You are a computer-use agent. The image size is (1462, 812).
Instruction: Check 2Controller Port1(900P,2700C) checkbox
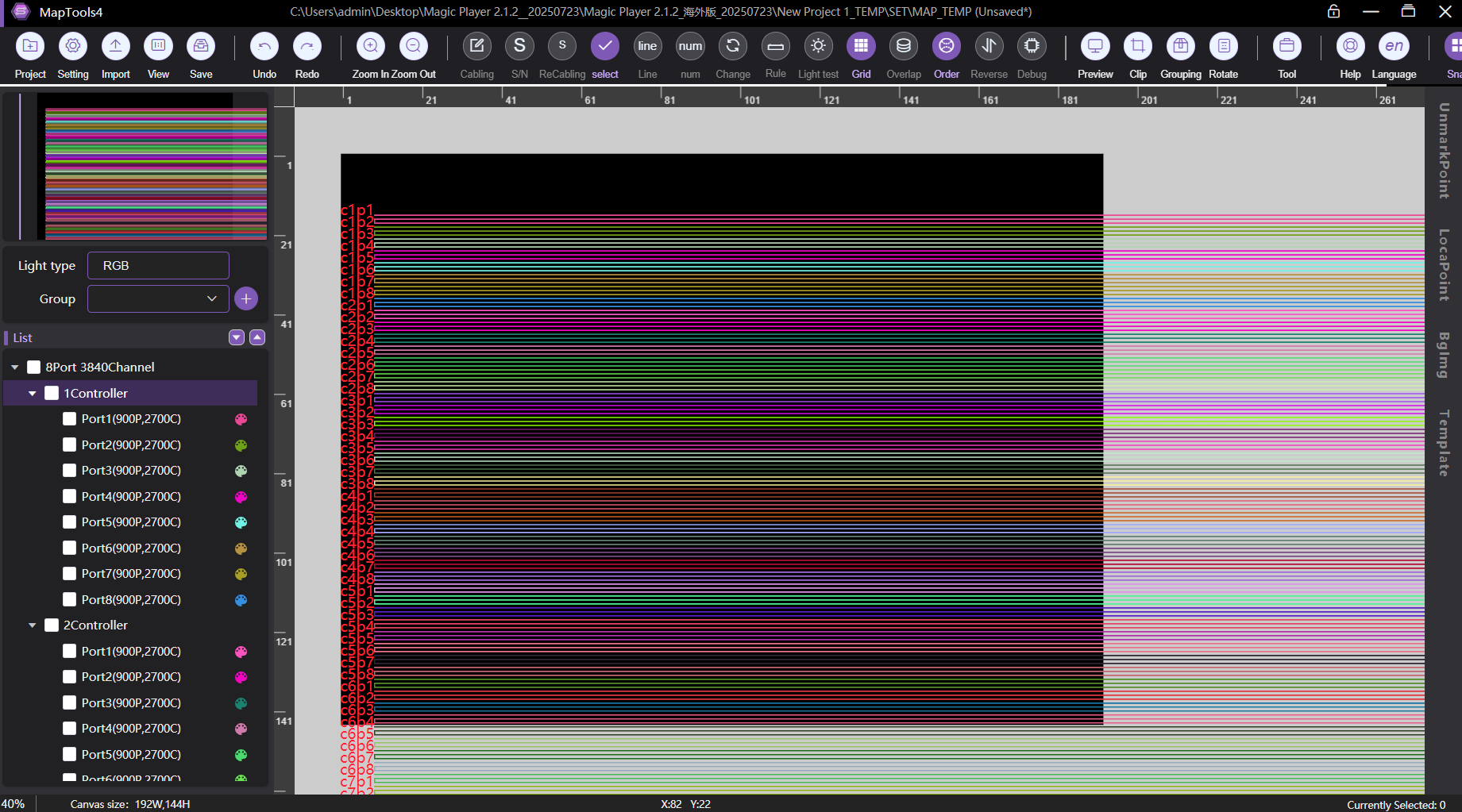tap(70, 652)
